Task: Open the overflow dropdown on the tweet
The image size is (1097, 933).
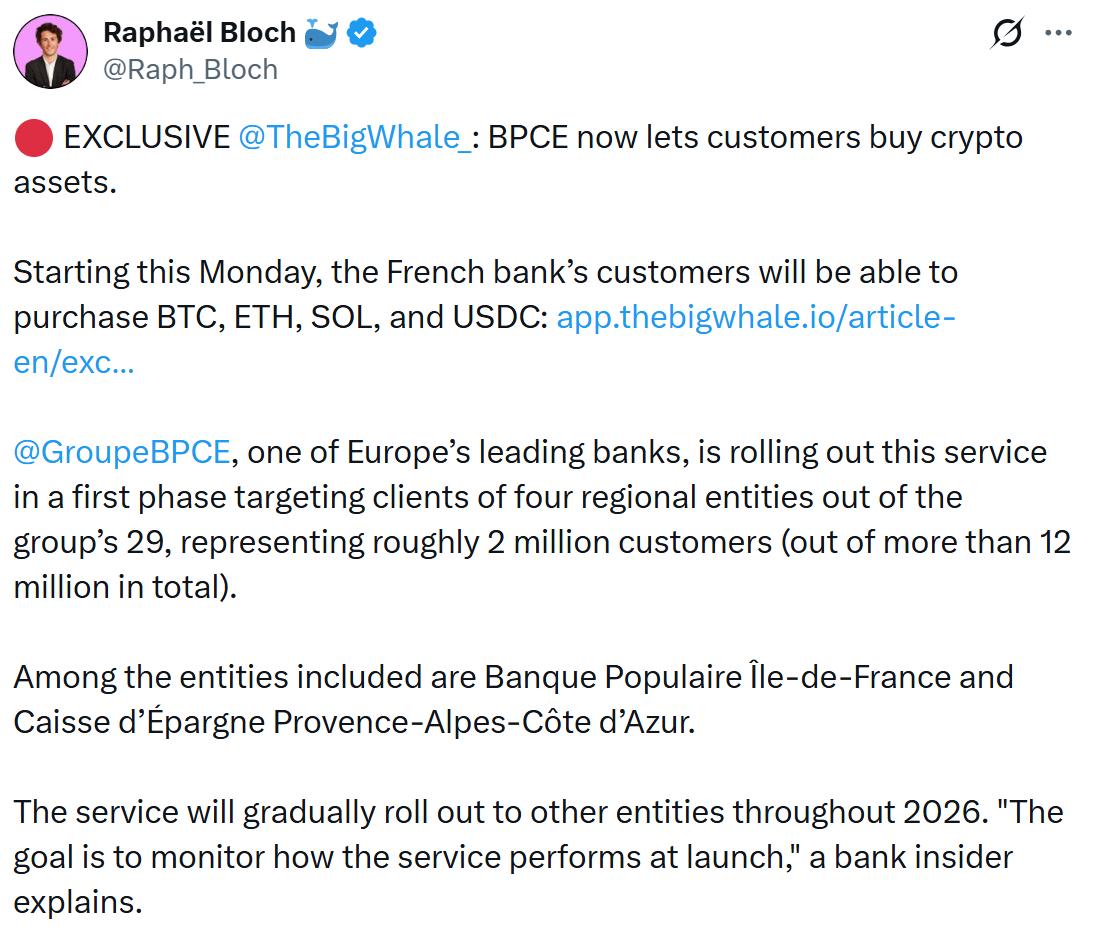Action: coord(1060,33)
